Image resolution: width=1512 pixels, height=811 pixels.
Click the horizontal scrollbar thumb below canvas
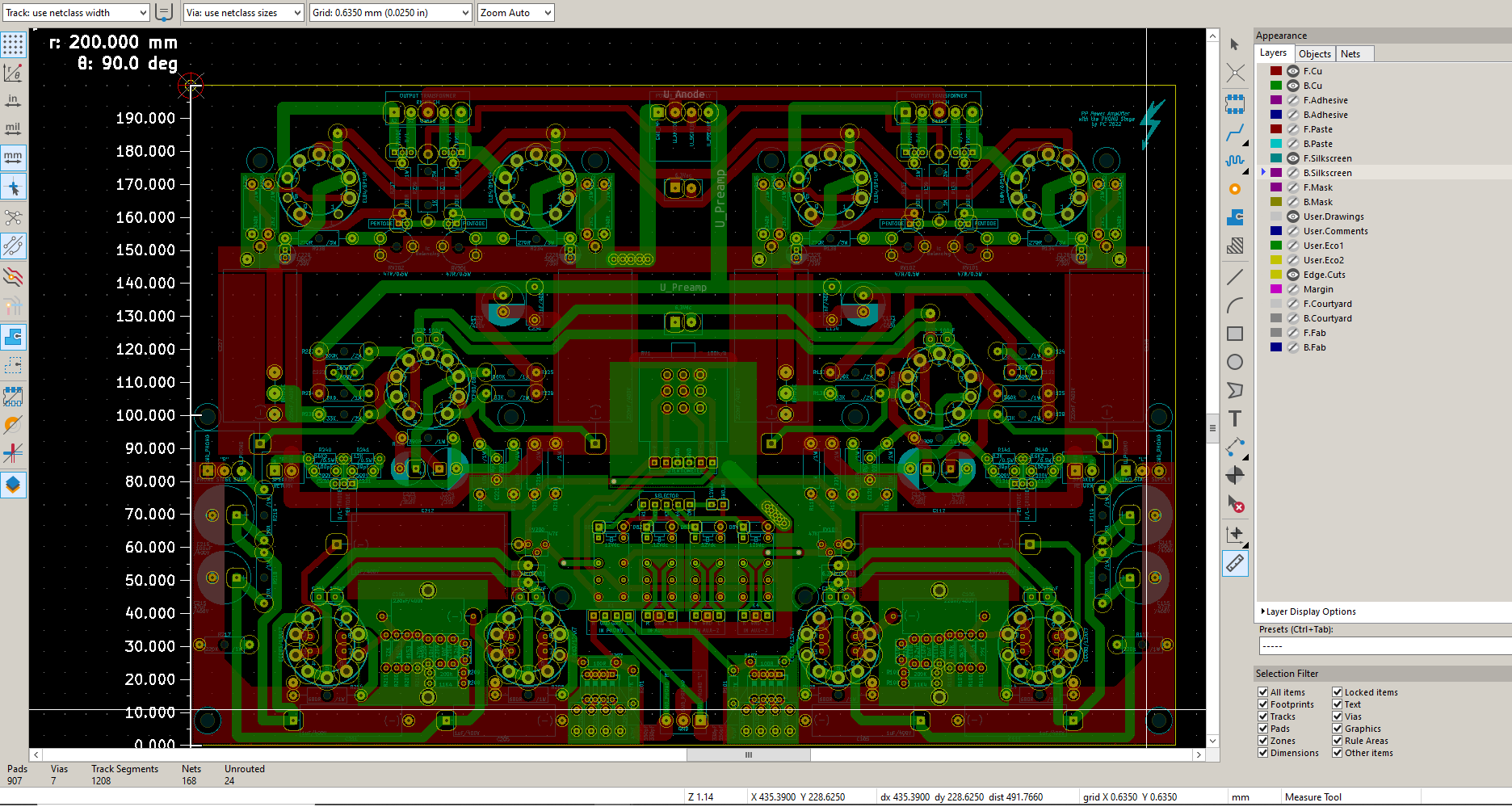pos(749,755)
